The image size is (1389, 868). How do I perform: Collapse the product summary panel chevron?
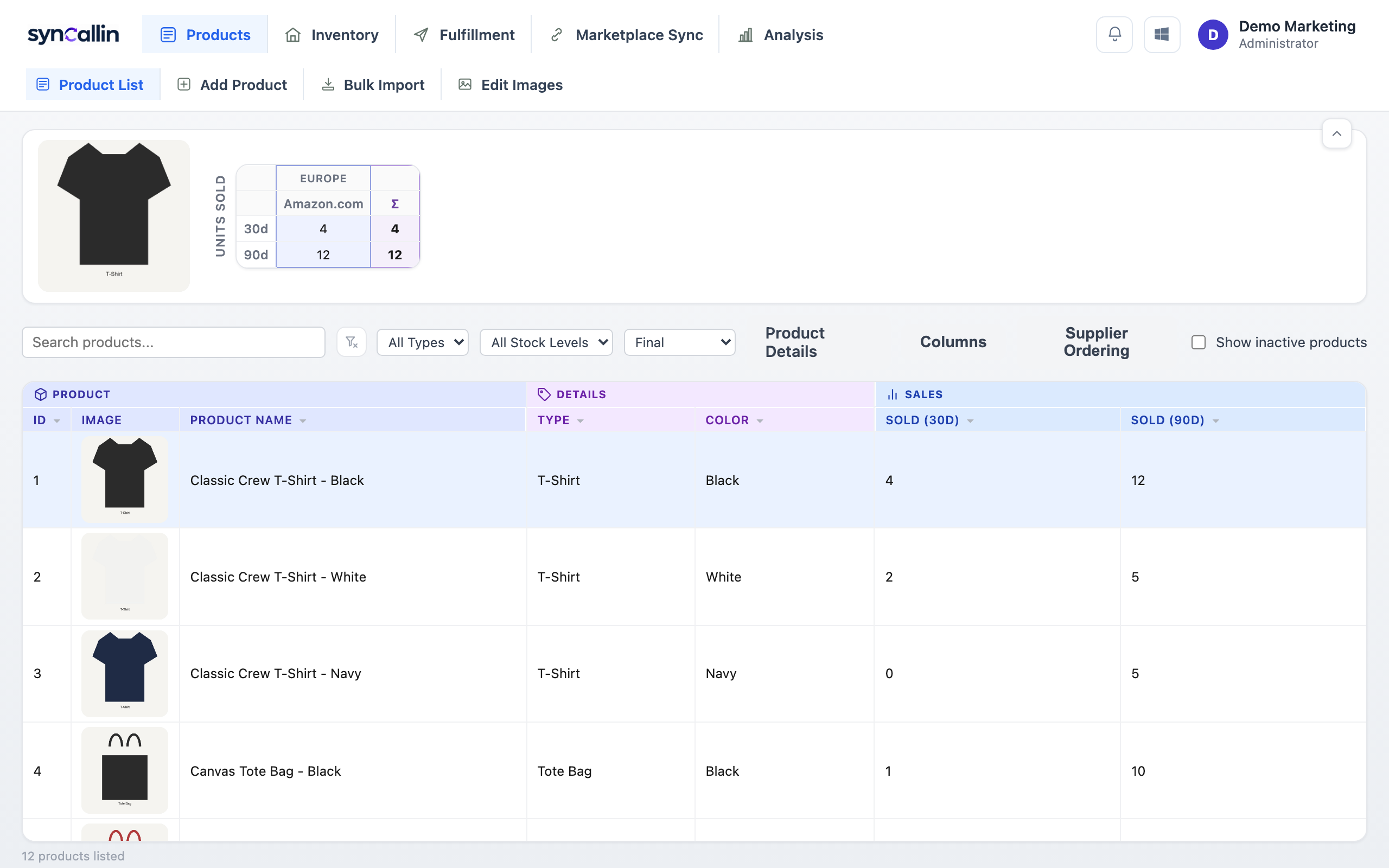1337,134
